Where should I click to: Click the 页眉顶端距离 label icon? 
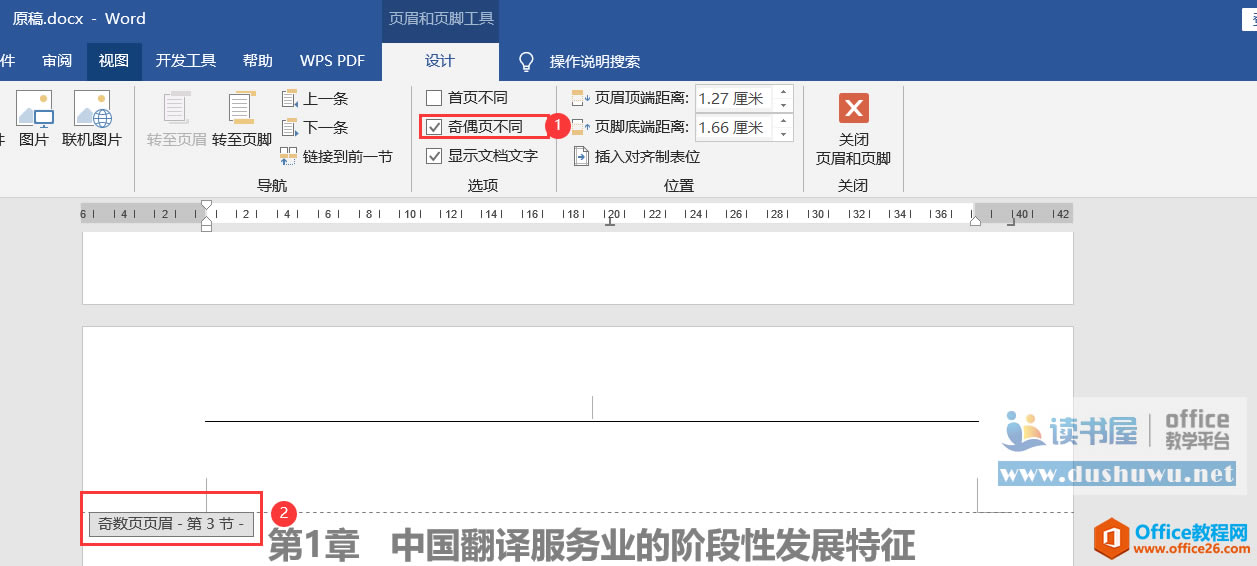pyautogui.click(x=580, y=98)
